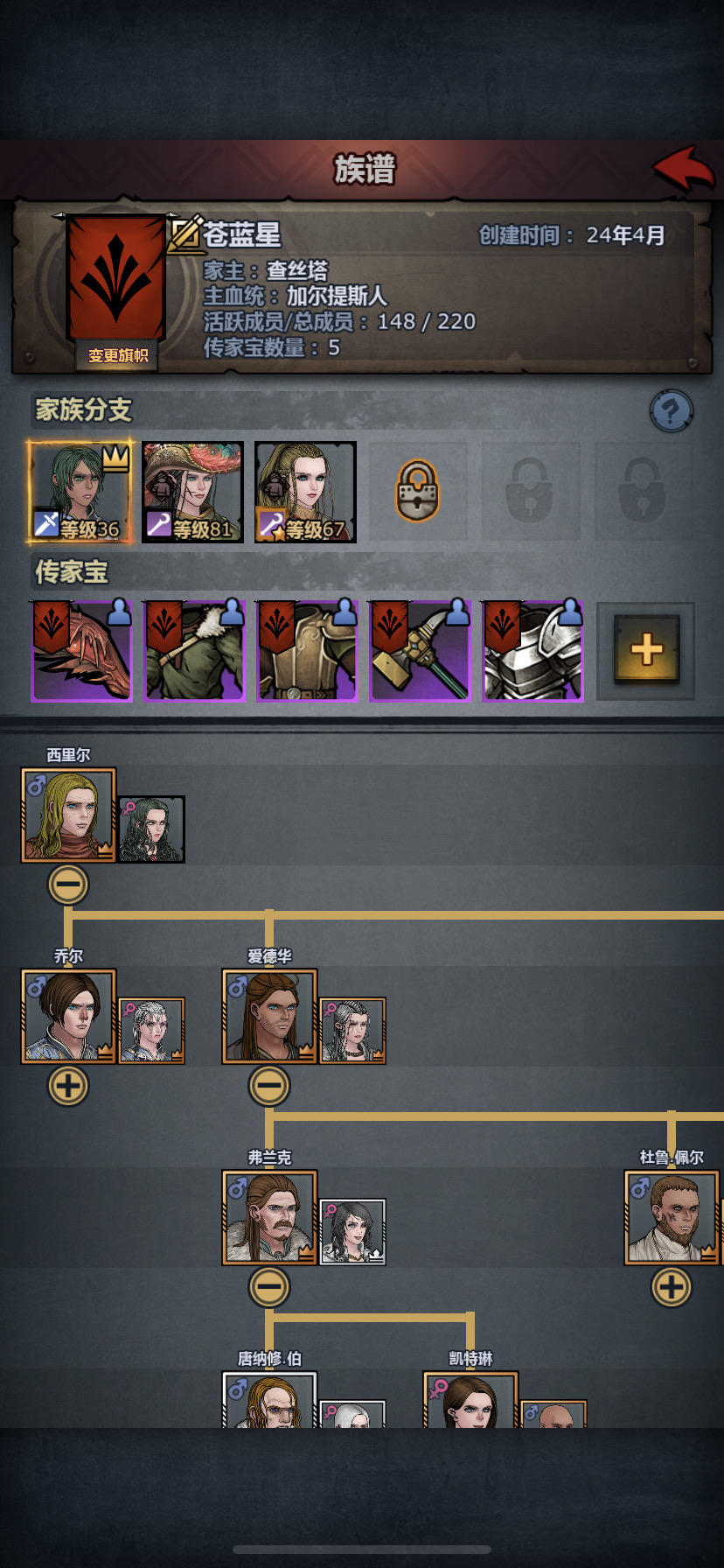Open the question mark help icon
The image size is (724, 1568).
point(672,410)
